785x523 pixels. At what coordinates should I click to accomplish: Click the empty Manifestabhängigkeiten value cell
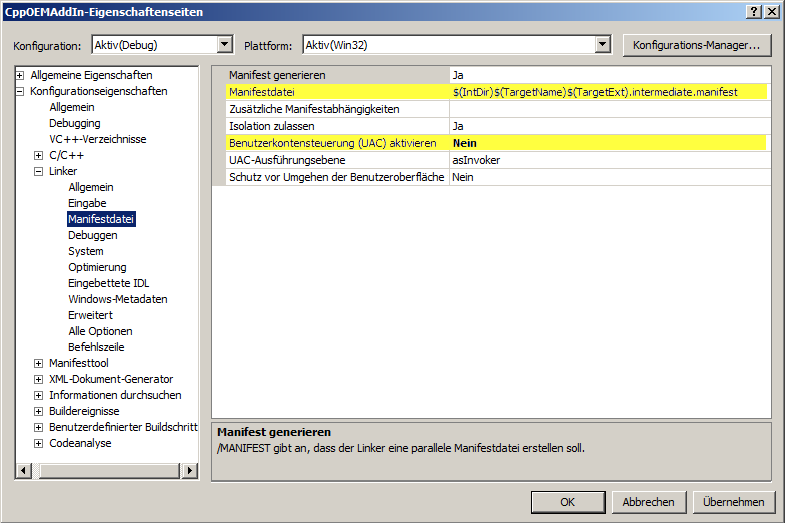610,109
